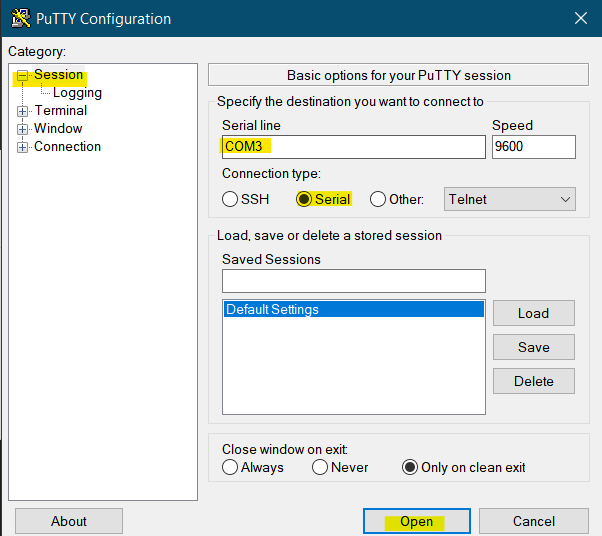Click Open to start the connection

coord(416,521)
